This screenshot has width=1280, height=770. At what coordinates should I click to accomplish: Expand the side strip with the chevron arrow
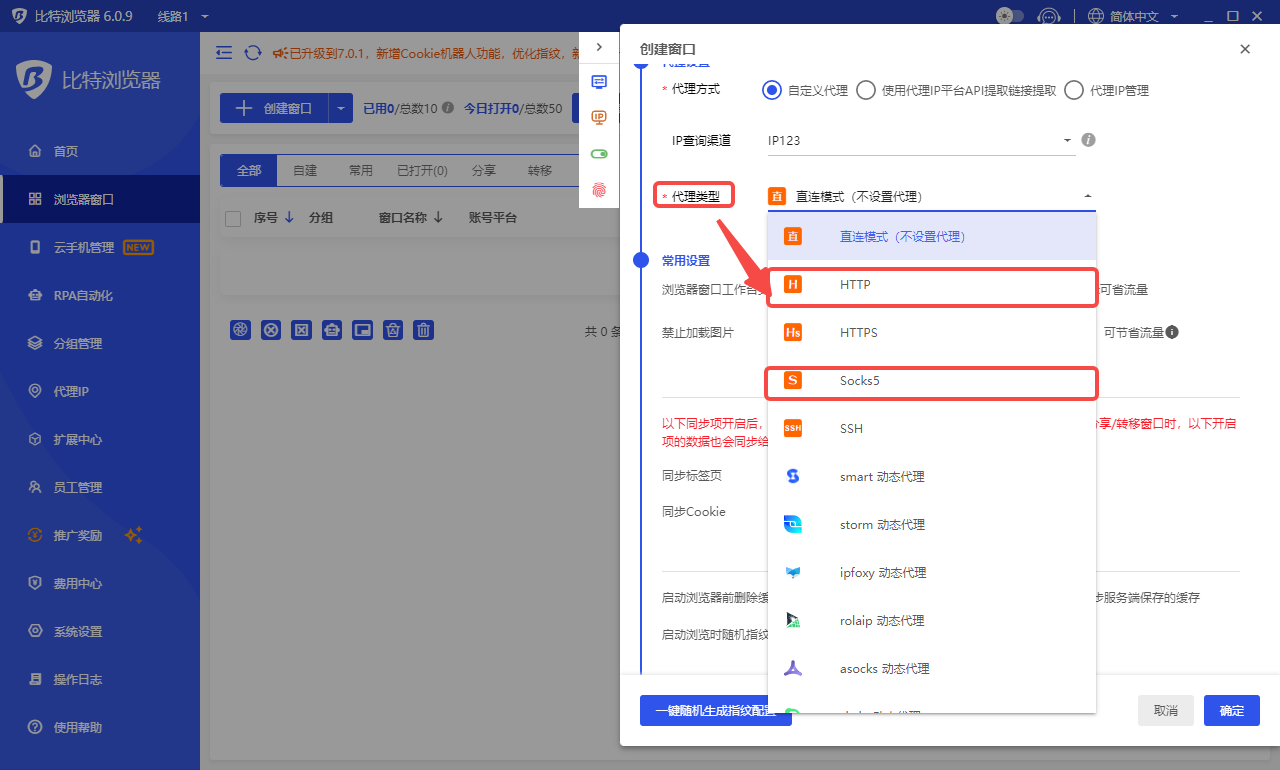click(599, 47)
